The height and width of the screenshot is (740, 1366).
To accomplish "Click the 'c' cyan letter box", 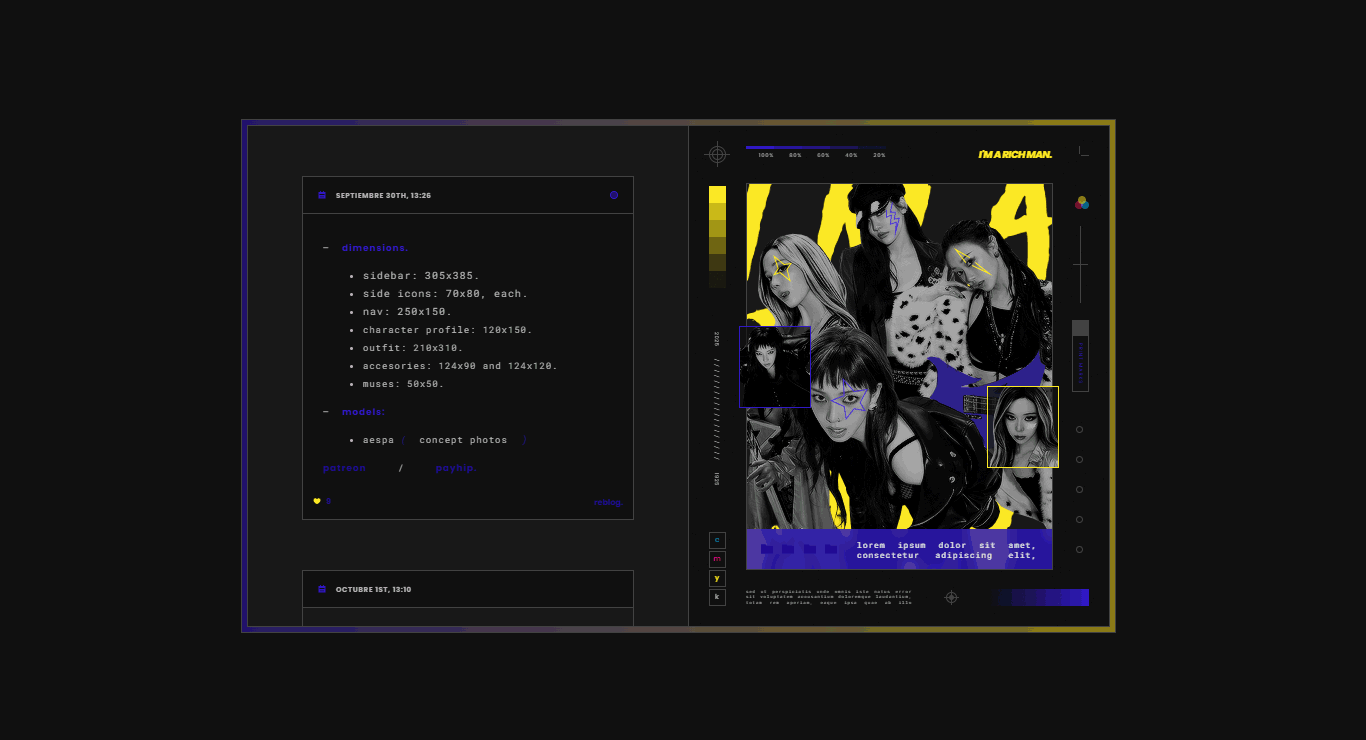I will click(717, 540).
